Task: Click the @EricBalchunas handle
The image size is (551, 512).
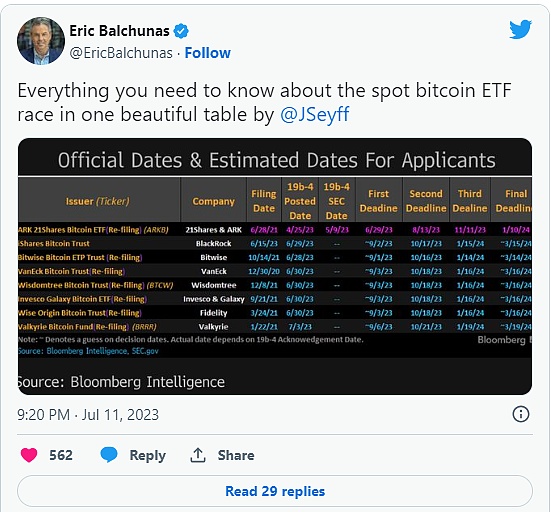Action: pyautogui.click(x=121, y=53)
